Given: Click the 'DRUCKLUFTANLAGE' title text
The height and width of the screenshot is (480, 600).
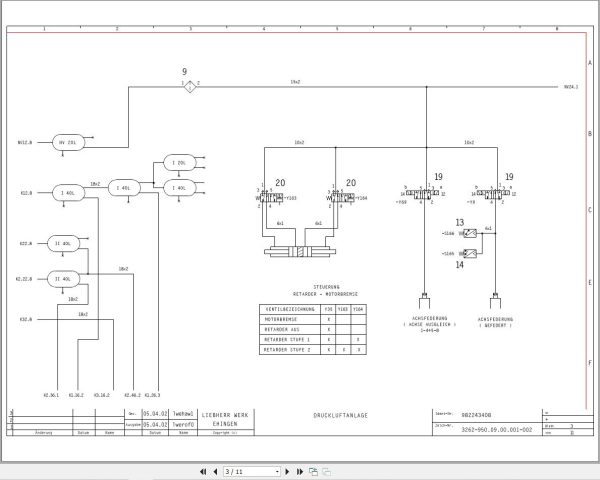Looking at the screenshot, I should pos(341,415).
